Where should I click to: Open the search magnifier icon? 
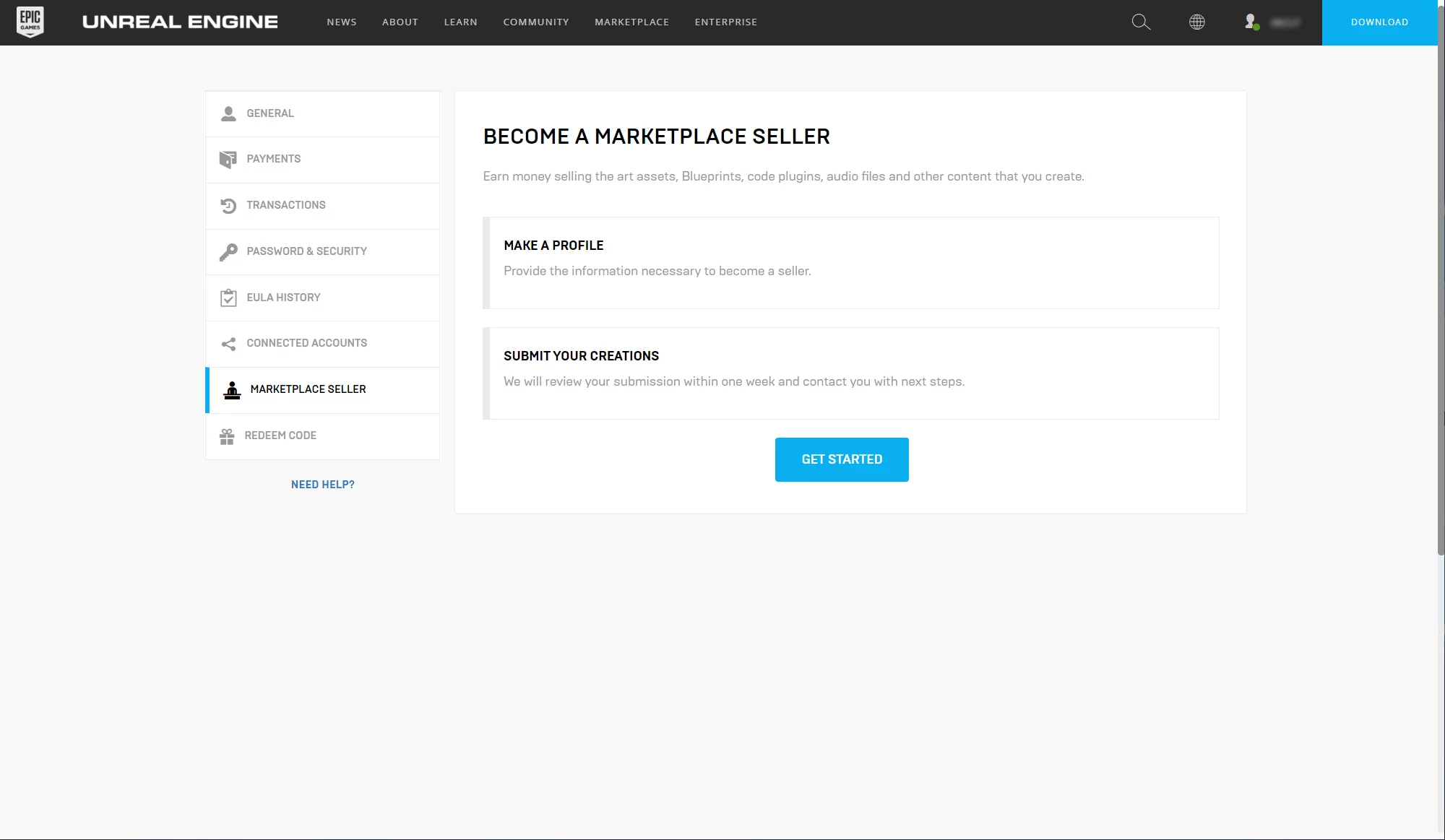pos(1141,22)
